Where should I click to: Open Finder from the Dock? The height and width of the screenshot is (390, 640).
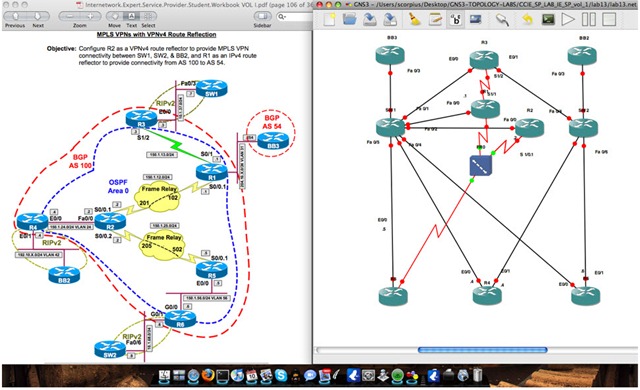click(x=164, y=375)
